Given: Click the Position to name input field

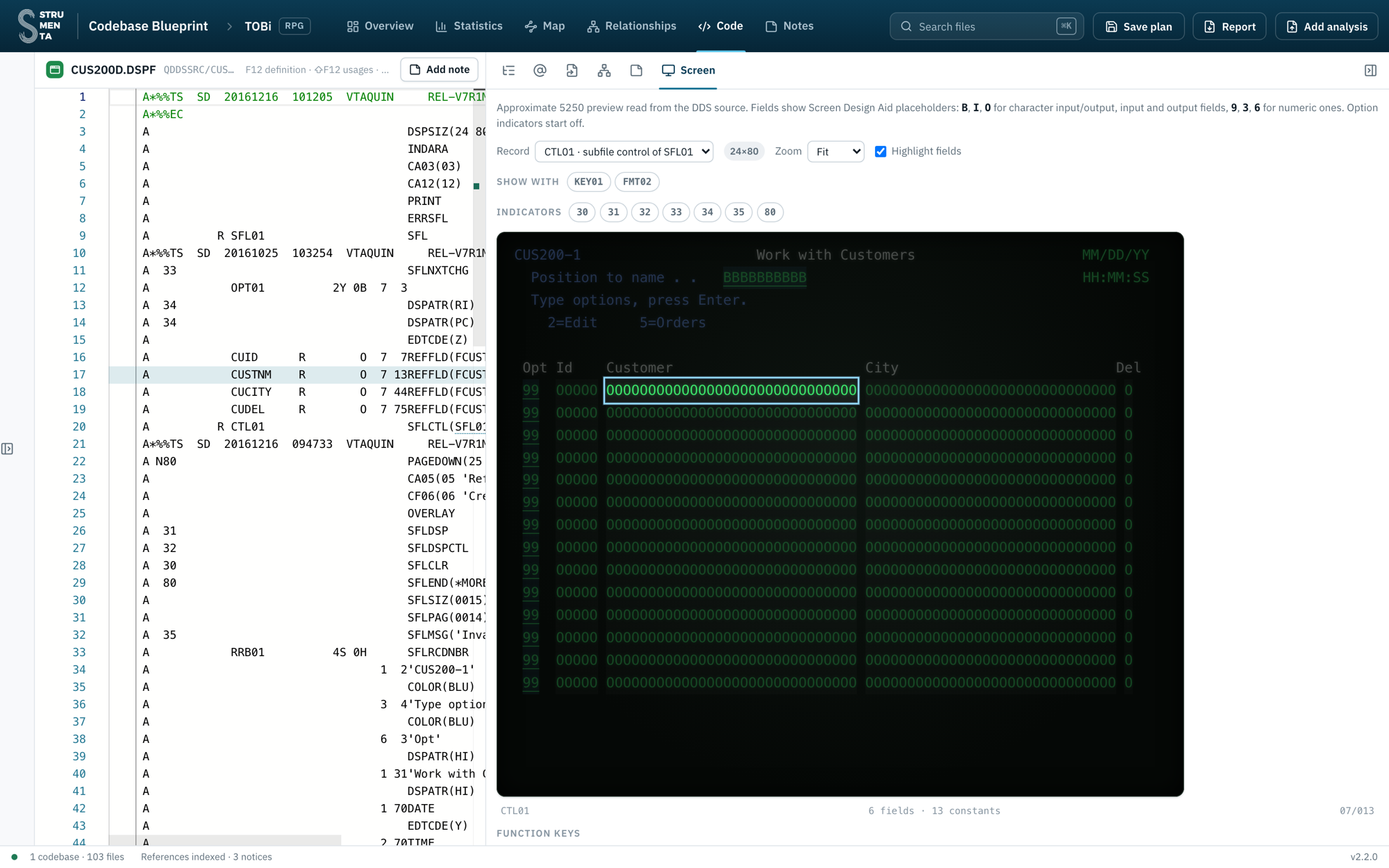Looking at the screenshot, I should click(x=765, y=278).
